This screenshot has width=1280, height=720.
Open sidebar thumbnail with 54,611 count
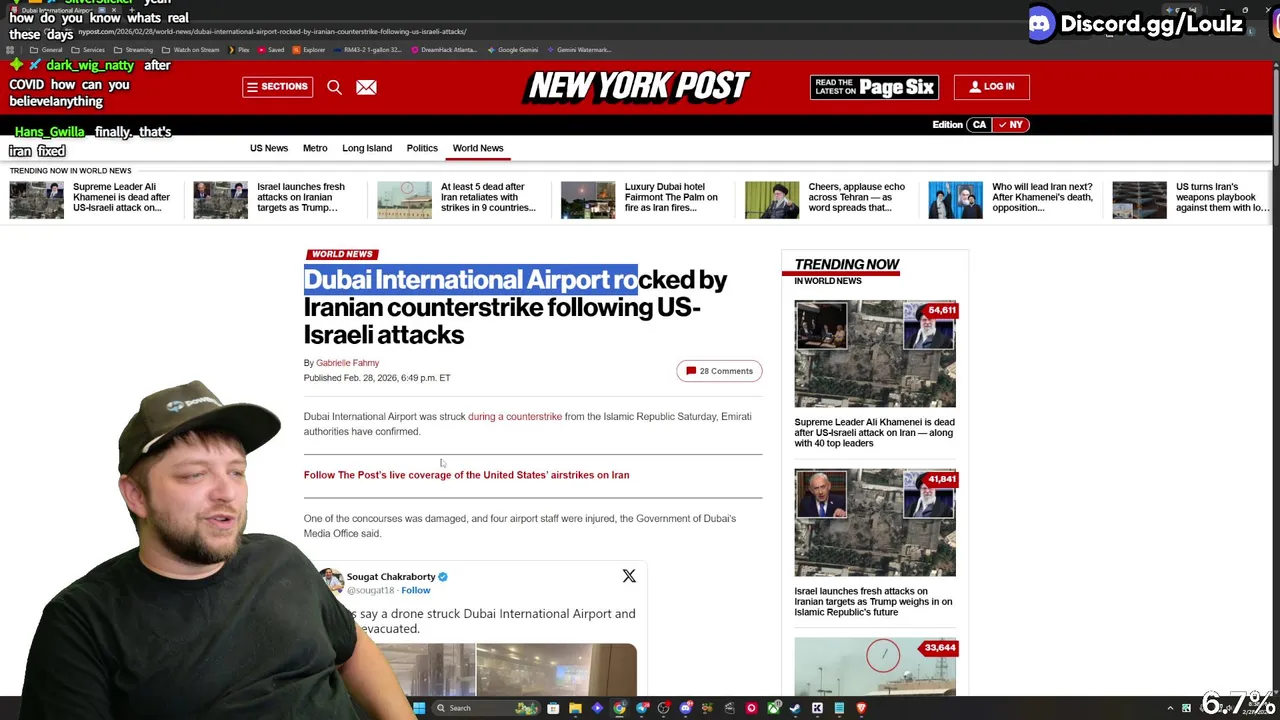click(875, 354)
